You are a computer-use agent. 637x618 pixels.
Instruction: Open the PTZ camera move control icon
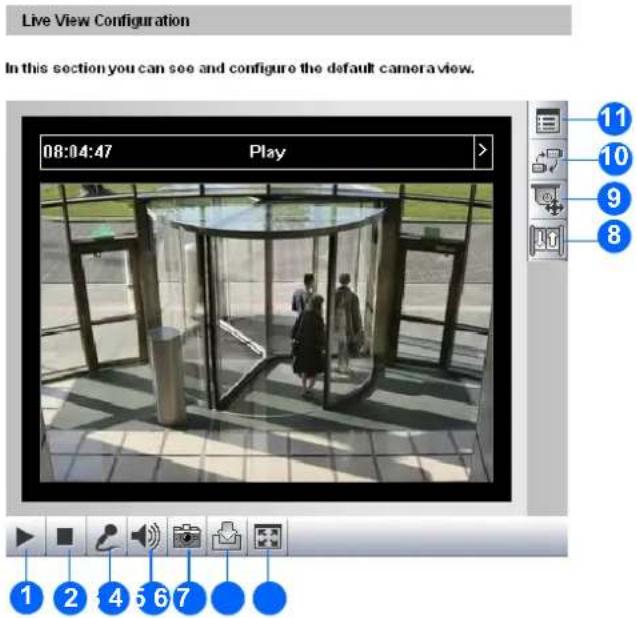tap(548, 200)
